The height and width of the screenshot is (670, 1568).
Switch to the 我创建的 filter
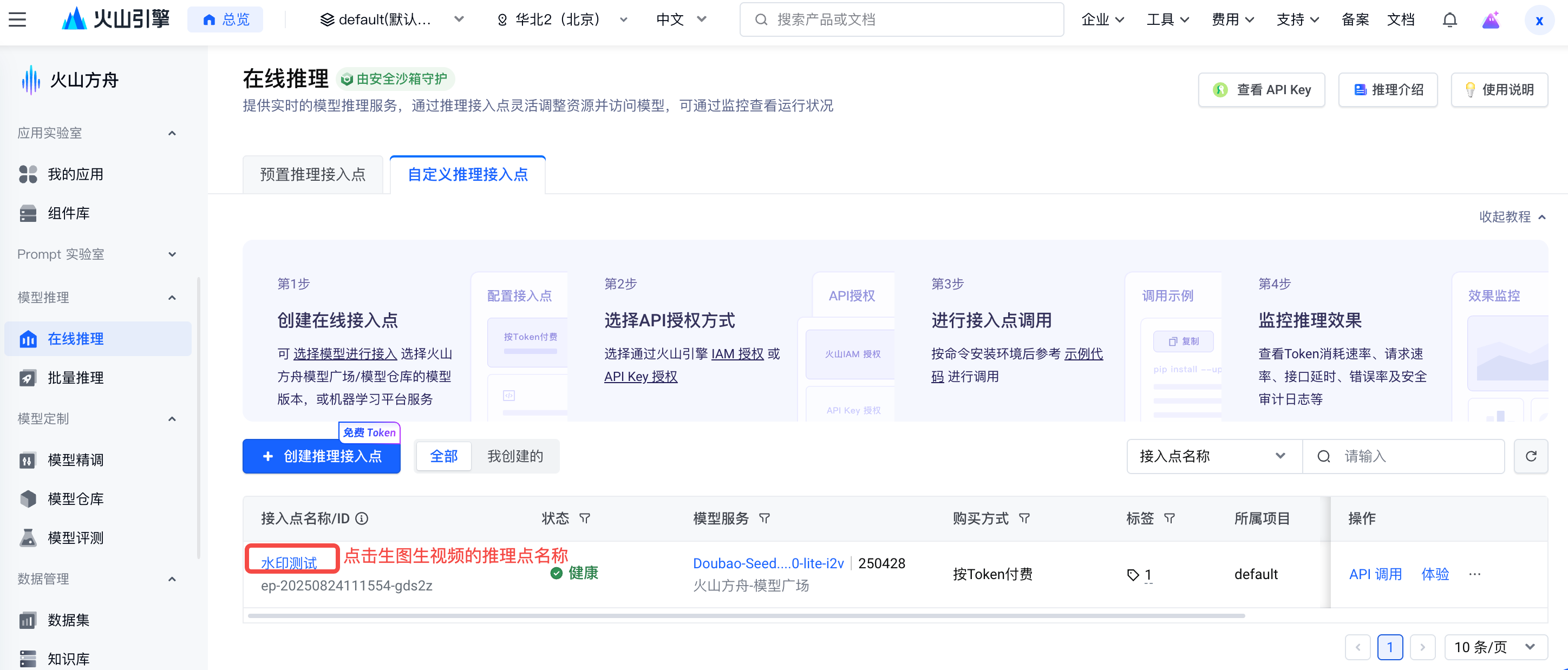[515, 456]
